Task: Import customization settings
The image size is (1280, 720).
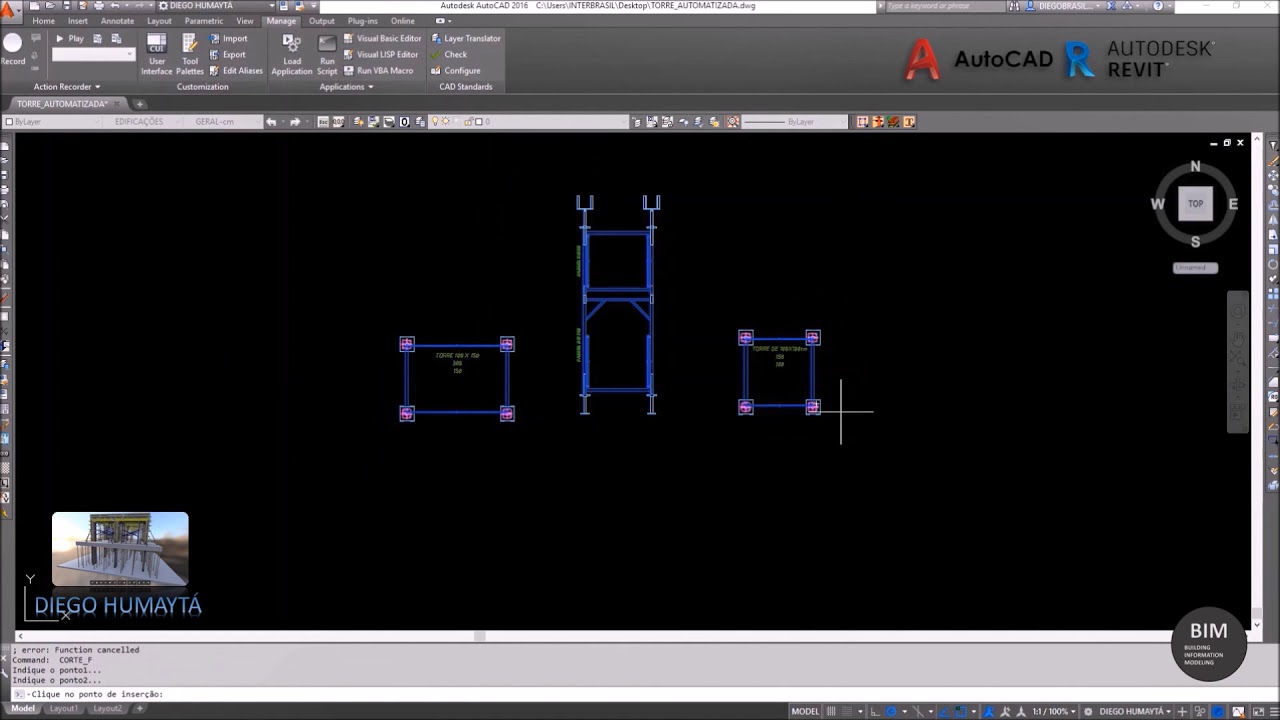Action: click(x=229, y=39)
